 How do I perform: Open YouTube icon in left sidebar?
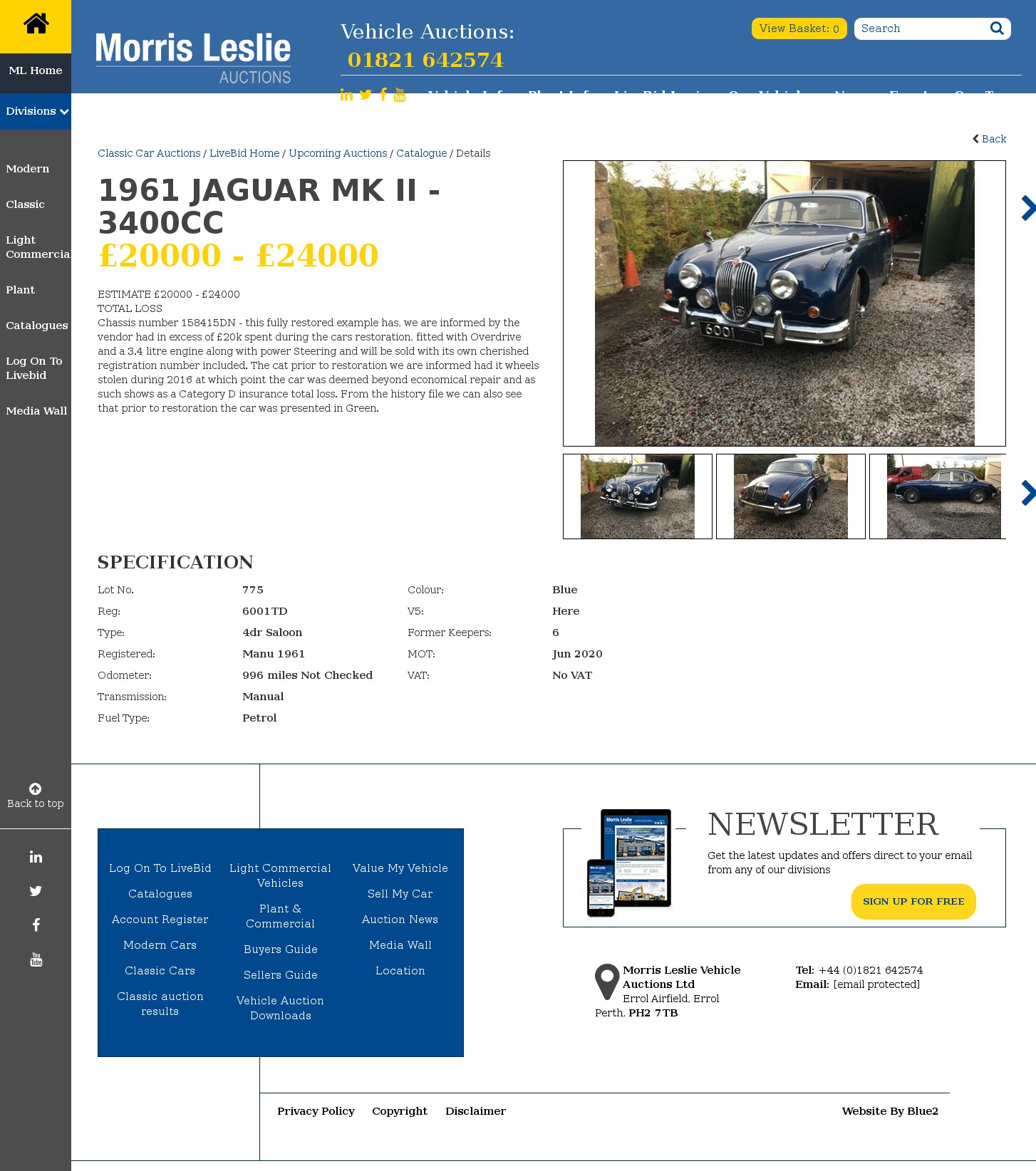[x=36, y=959]
